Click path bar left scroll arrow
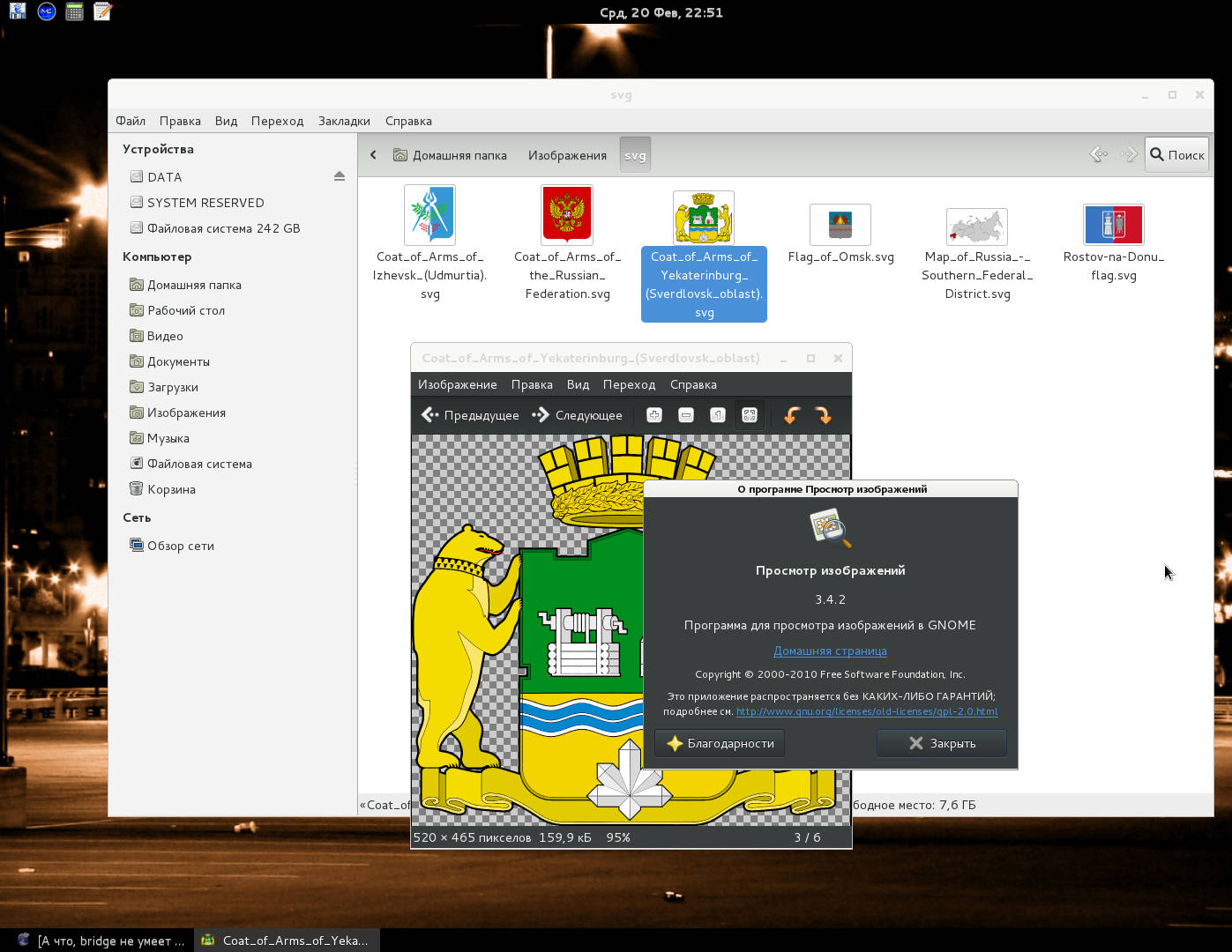This screenshot has height=952, width=1232. point(373,155)
